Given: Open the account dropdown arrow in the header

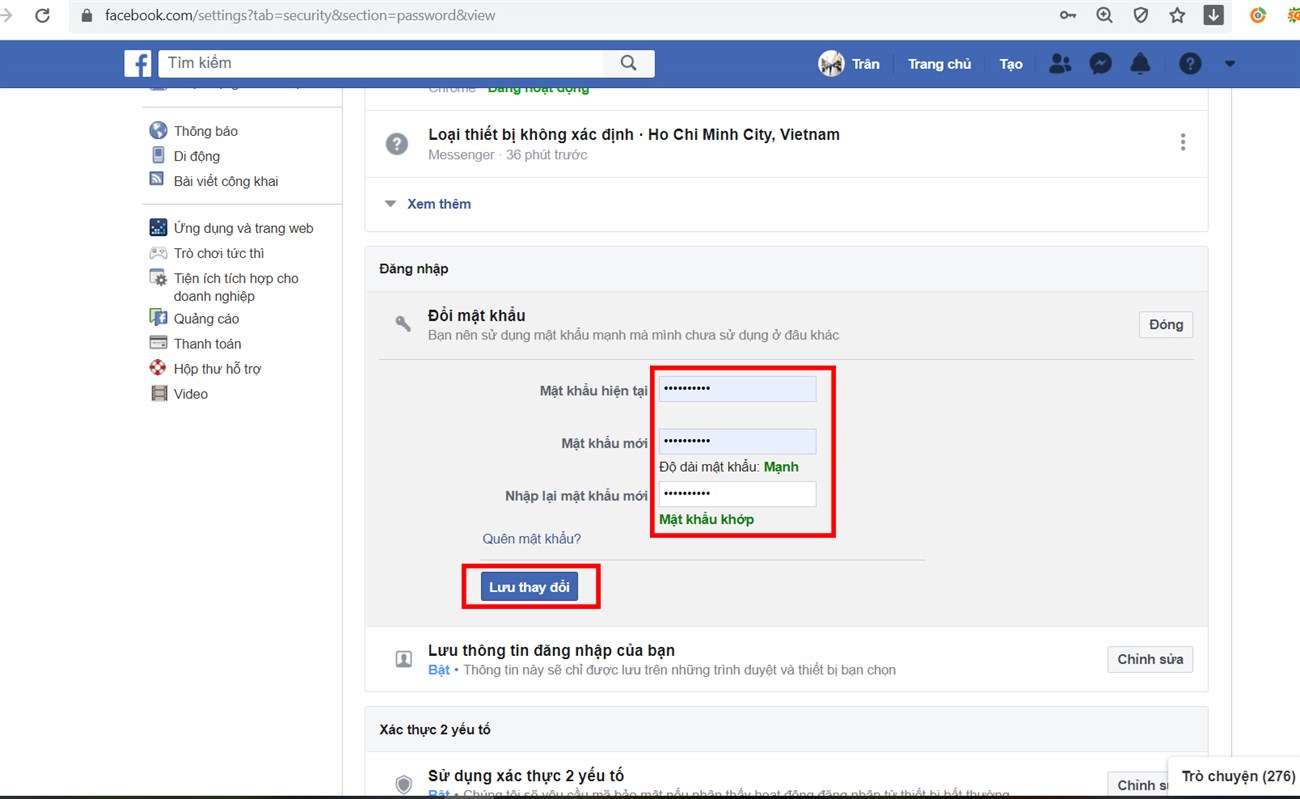Looking at the screenshot, I should coord(1230,64).
